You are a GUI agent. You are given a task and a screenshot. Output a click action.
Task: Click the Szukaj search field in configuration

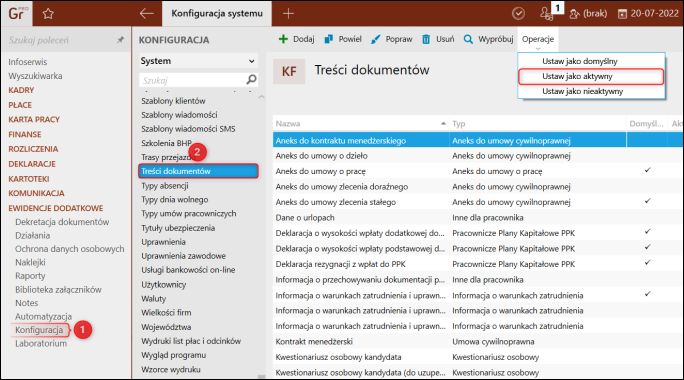tap(193, 80)
